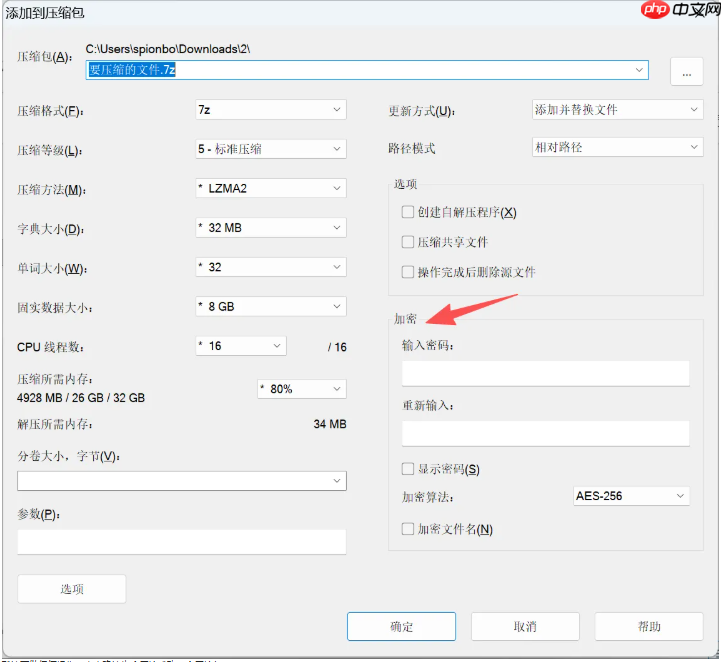Open the 更新方式 dropdown showing 添加并替换文件
Image resolution: width=722 pixels, height=662 pixels.
click(617, 110)
